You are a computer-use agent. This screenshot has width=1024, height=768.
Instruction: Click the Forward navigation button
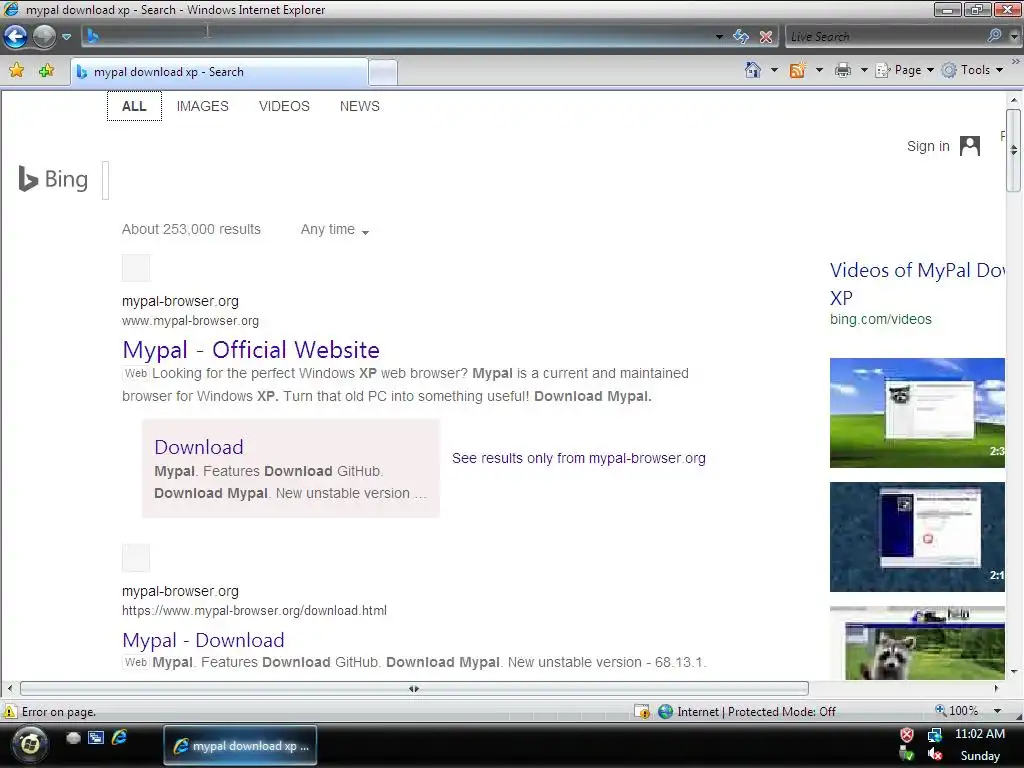click(x=44, y=37)
